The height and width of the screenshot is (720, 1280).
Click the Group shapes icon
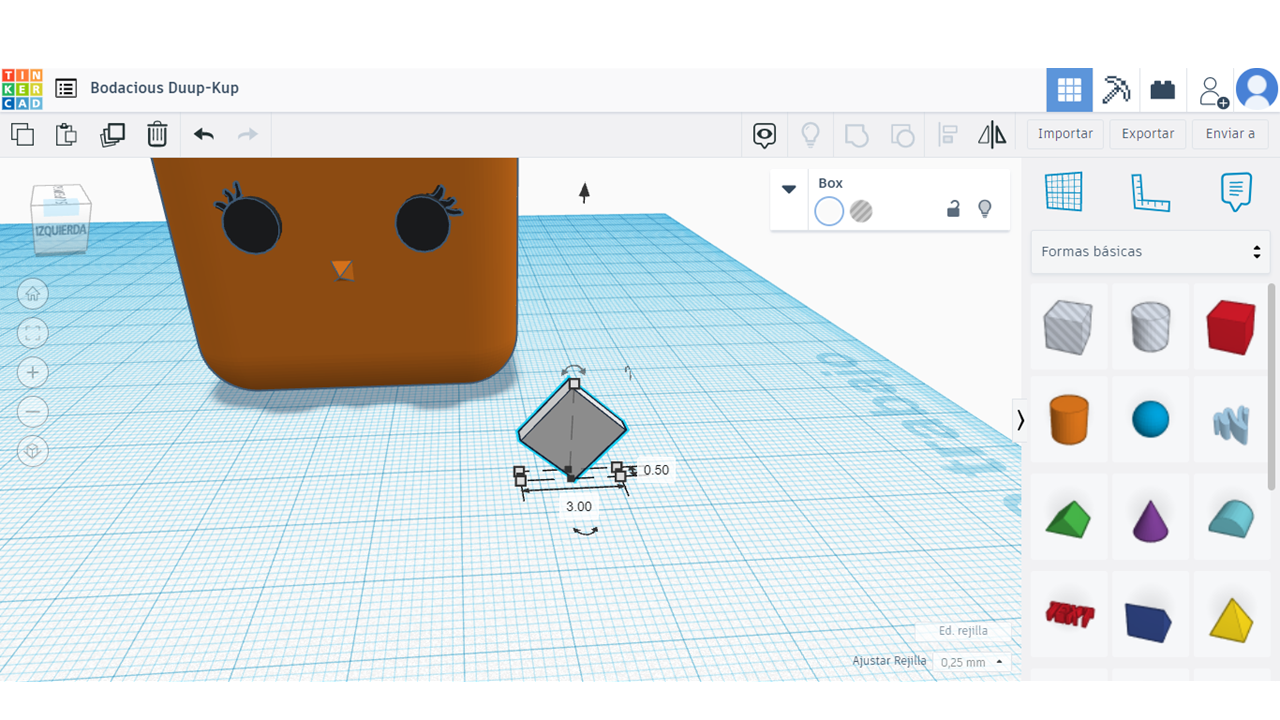tap(856, 135)
